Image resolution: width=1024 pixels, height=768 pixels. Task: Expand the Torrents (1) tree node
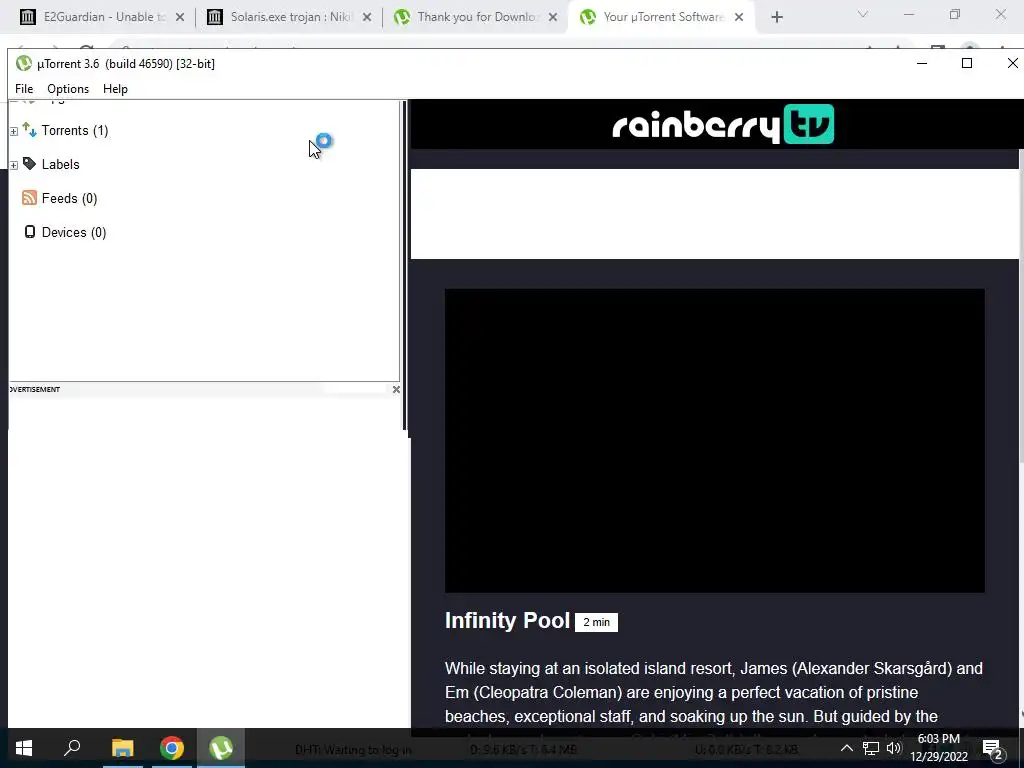click(x=14, y=131)
